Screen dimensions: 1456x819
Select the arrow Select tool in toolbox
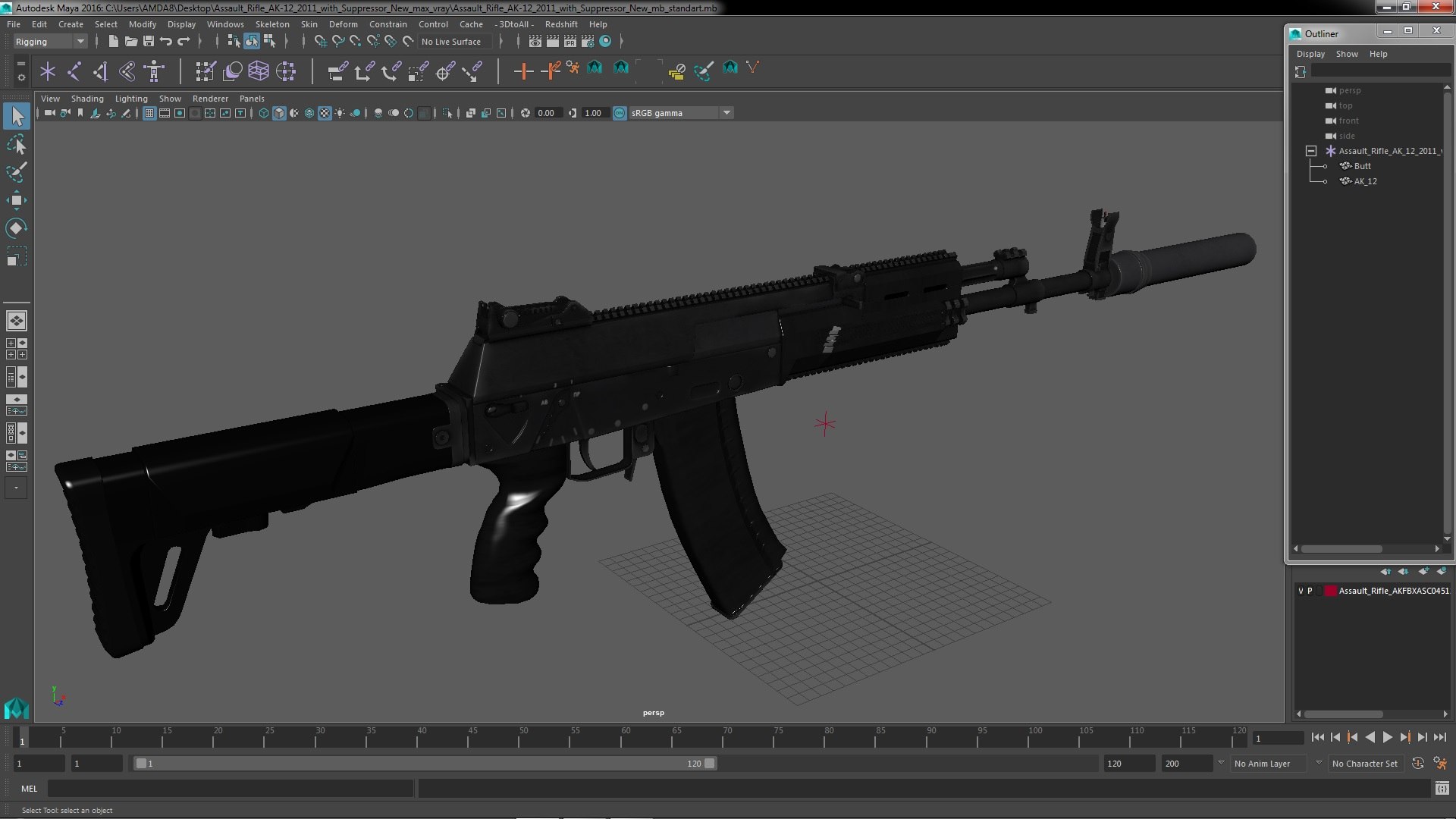[17, 116]
